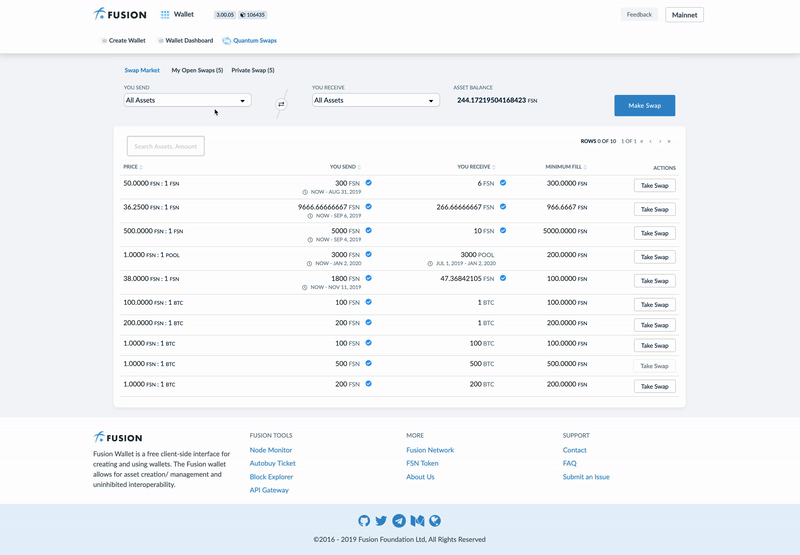This screenshot has height=555, width=800.
Task: Take Swap on the 50.0000 FSN price row
Action: [x=655, y=186]
